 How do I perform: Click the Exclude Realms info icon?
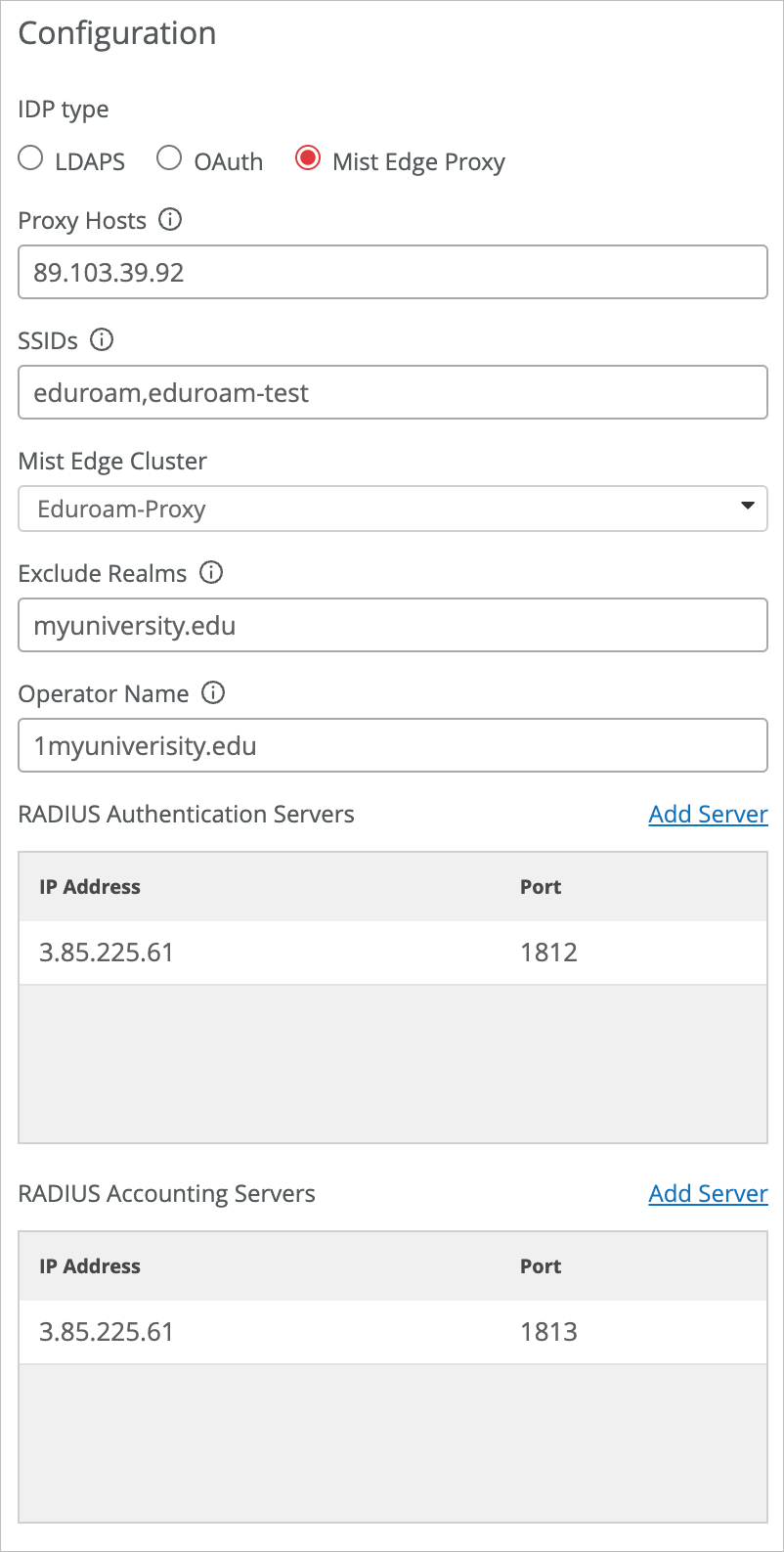(211, 573)
